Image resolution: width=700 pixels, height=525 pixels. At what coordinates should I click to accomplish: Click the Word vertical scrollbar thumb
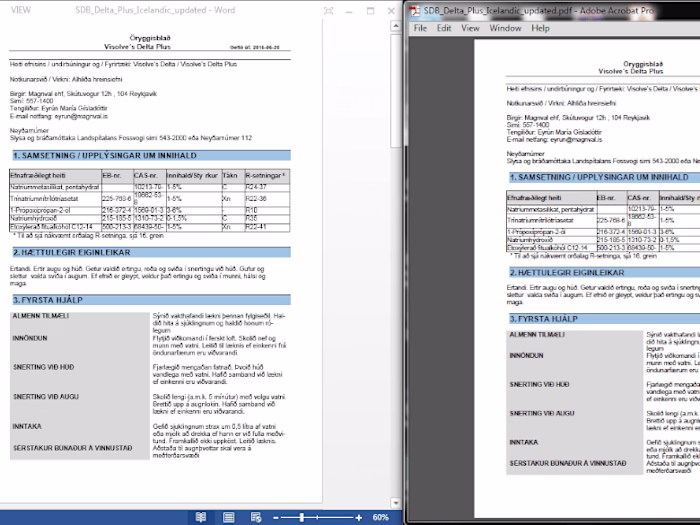396,91
